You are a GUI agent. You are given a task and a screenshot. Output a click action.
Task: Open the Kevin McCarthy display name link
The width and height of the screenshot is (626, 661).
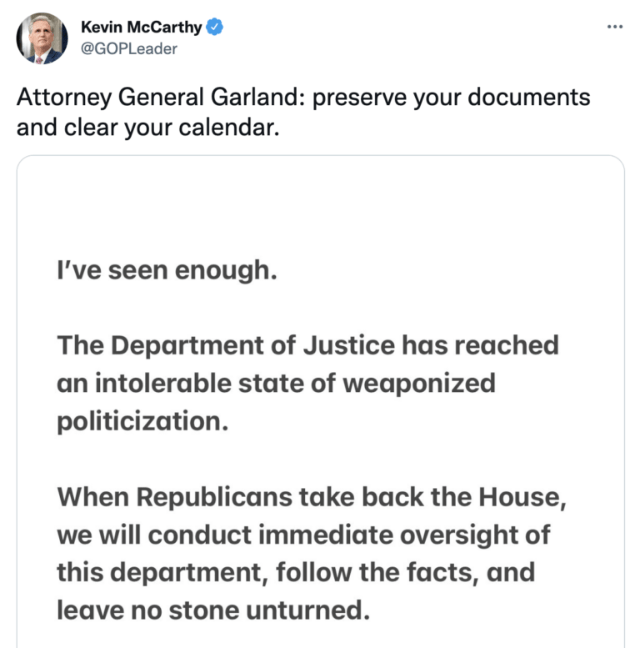click(140, 27)
